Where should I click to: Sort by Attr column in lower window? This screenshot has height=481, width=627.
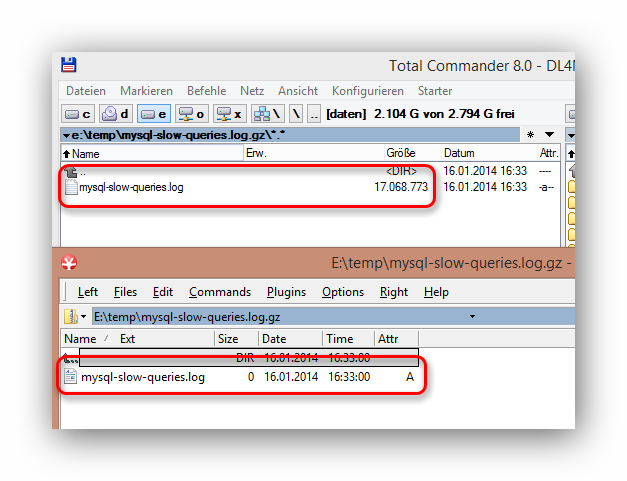pos(396,339)
